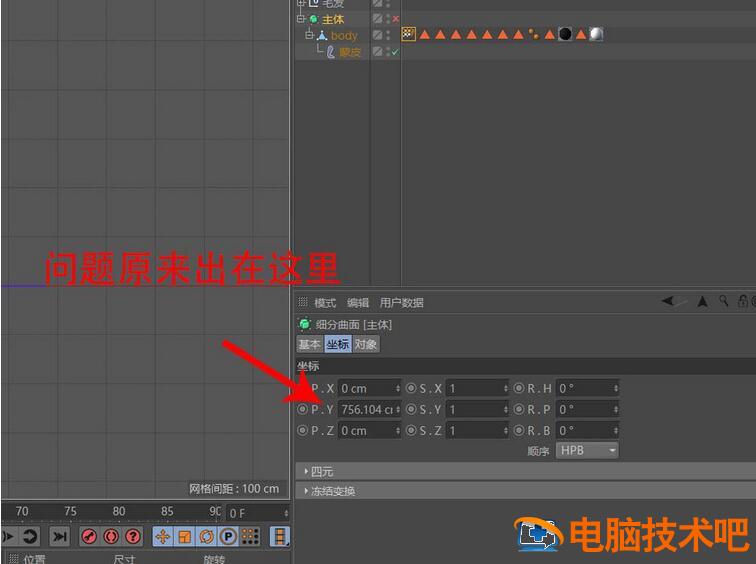756x564 pixels.
Task: Click the R.B animation radio dot
Action: tap(519, 430)
